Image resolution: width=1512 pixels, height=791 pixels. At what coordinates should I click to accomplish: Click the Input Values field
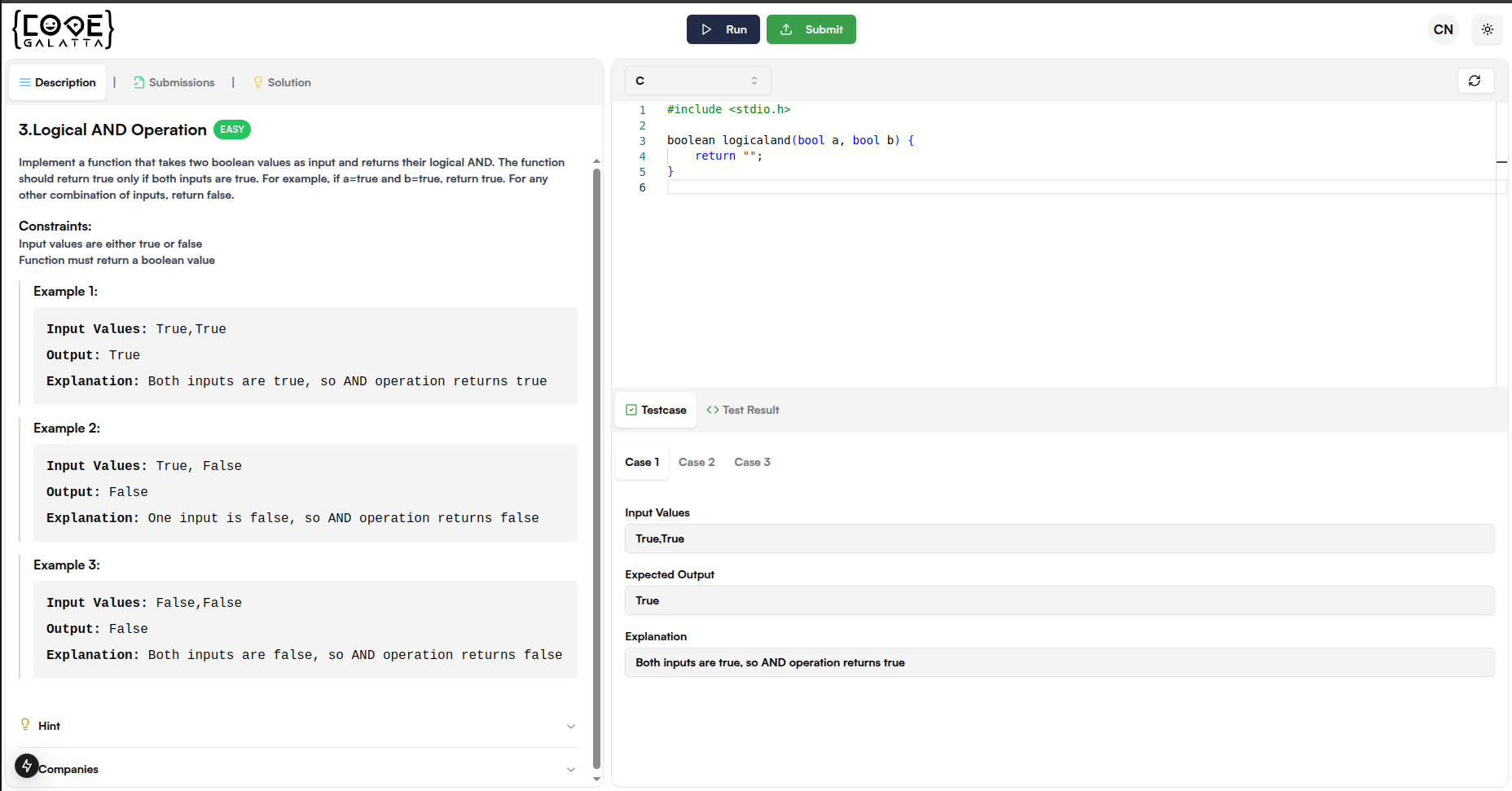tap(1060, 538)
